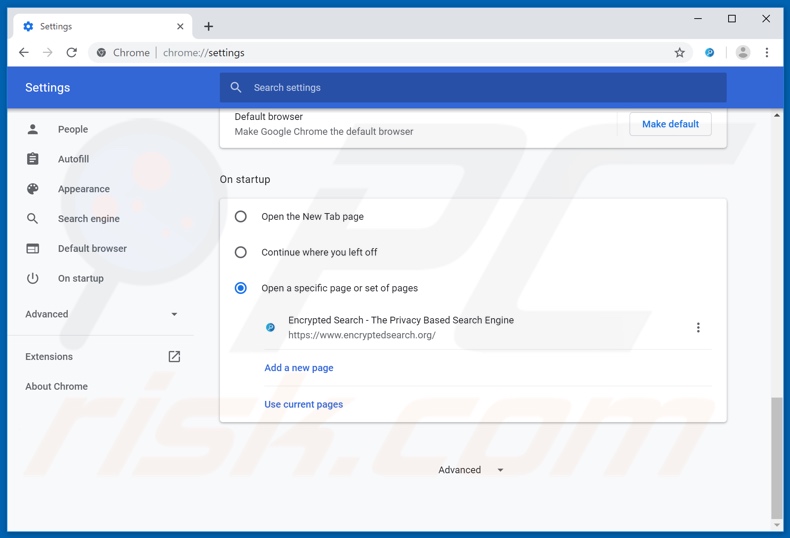
Task: Jump to Default browser section
Action: point(92,248)
